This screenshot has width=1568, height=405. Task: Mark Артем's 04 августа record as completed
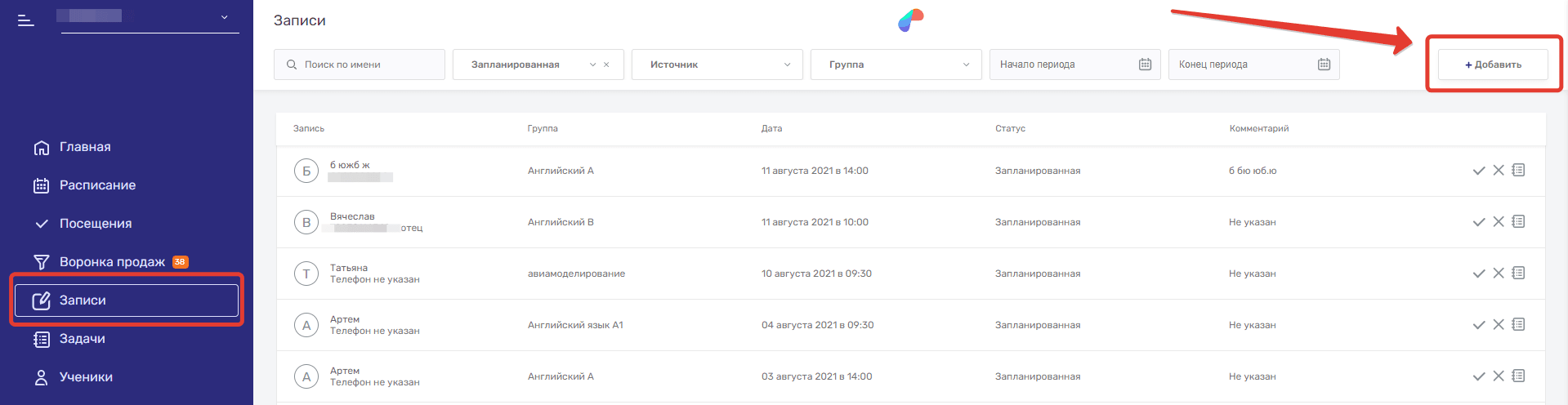point(1478,325)
